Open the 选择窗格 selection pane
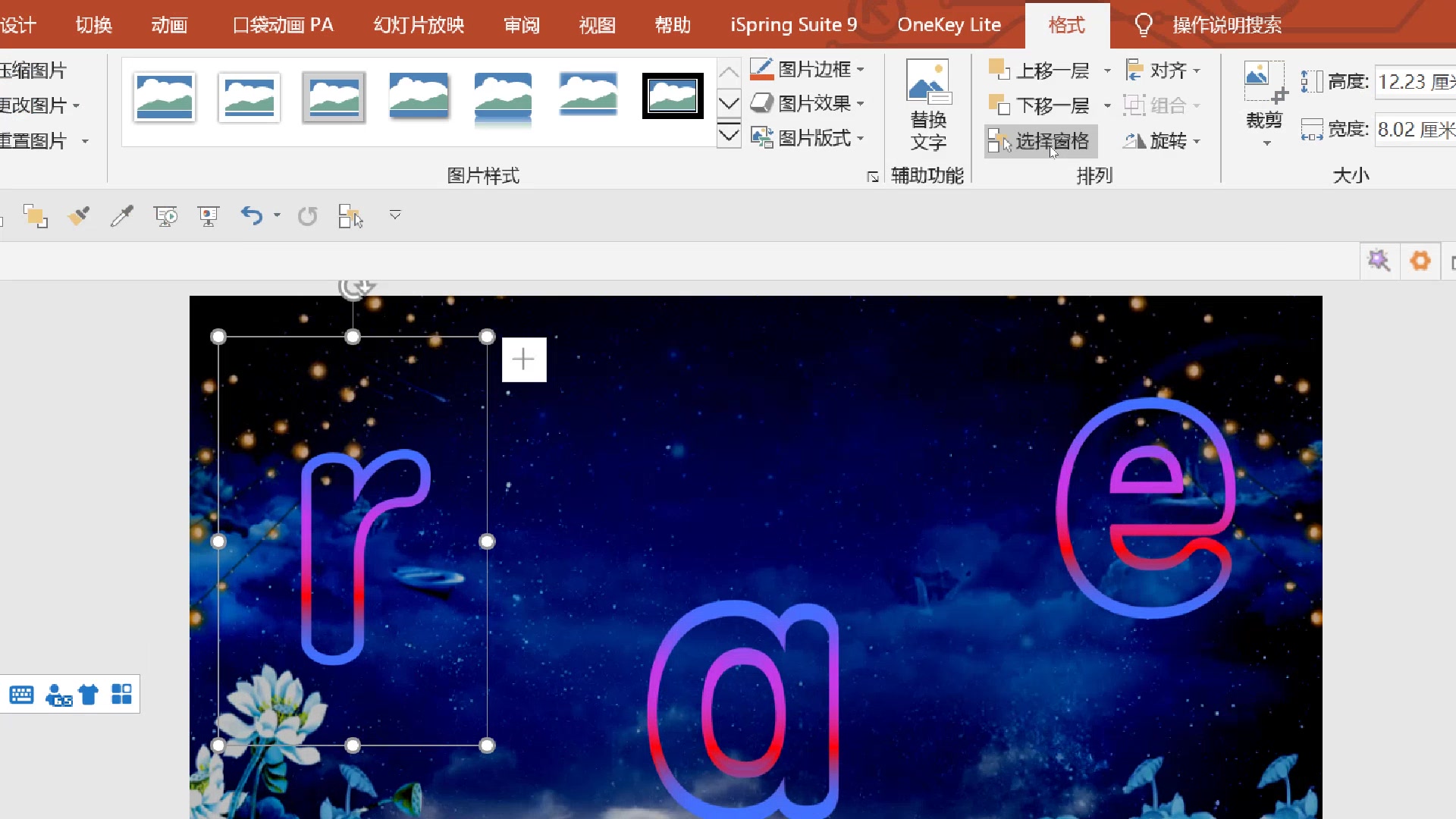 tap(1040, 141)
